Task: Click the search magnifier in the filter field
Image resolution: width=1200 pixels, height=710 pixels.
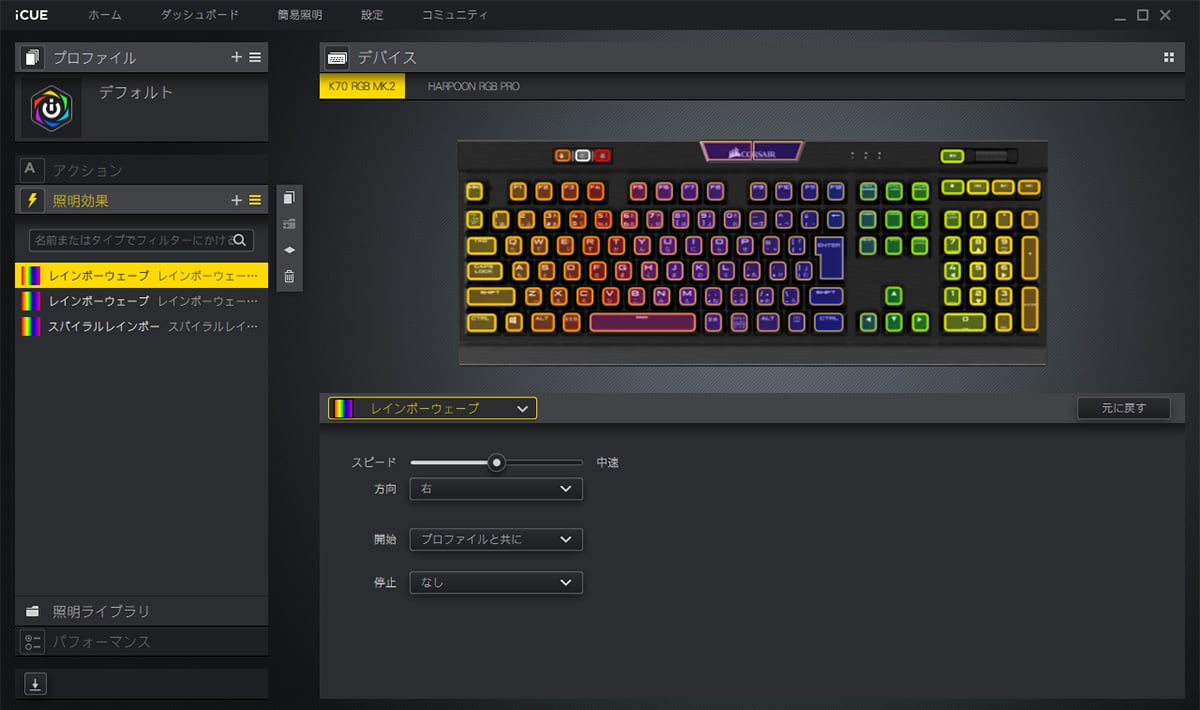Action: [241, 240]
